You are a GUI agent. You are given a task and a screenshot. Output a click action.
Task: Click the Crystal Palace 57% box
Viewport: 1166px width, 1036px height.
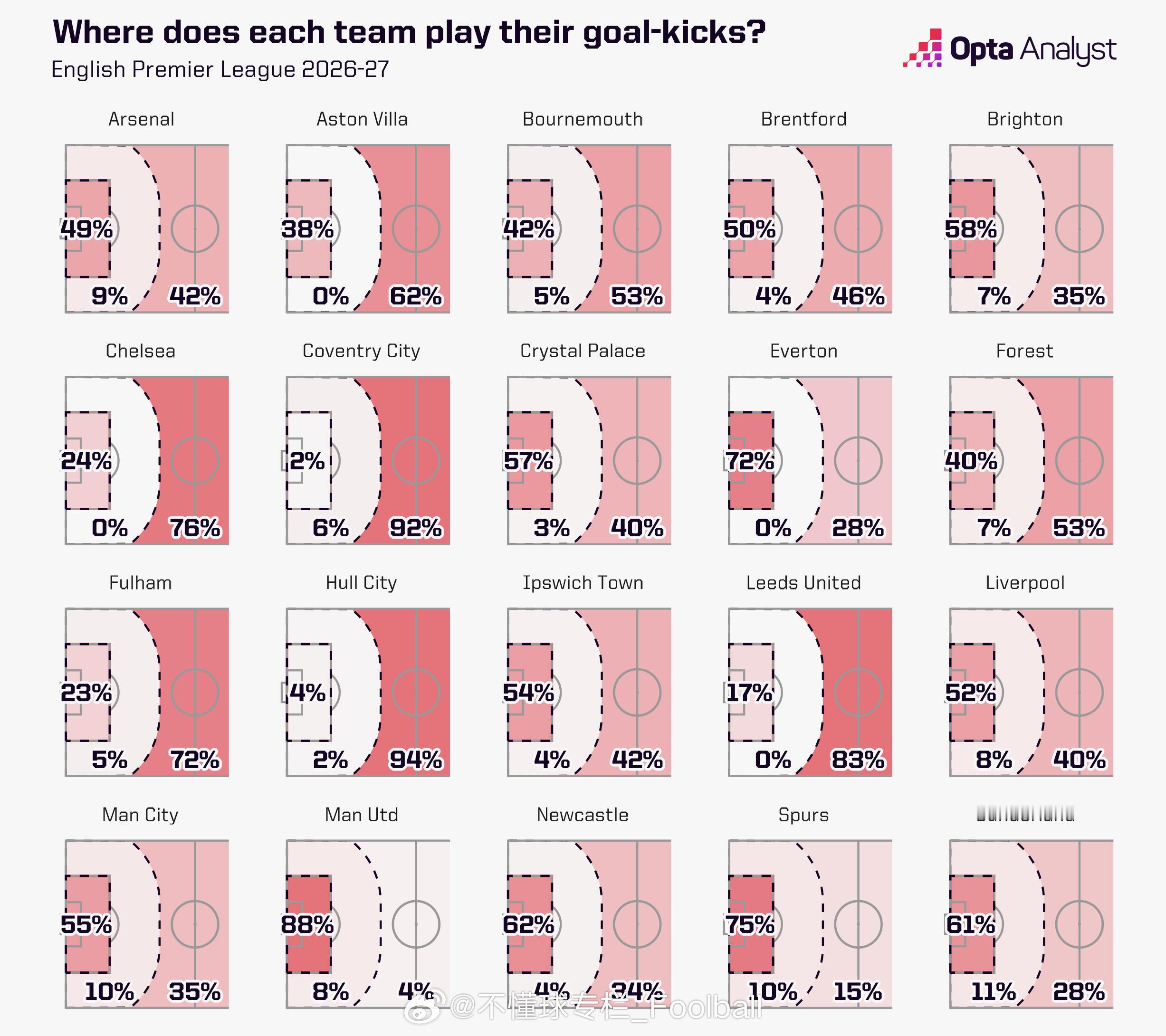(x=530, y=460)
